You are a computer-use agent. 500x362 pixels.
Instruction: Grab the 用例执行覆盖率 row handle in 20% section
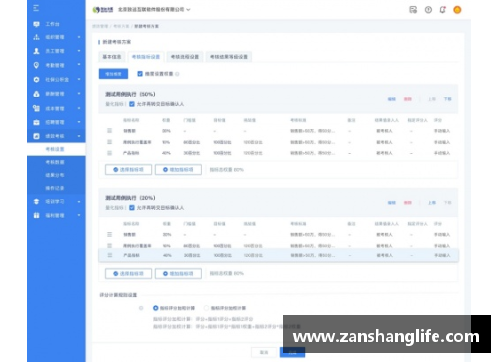tap(109, 246)
